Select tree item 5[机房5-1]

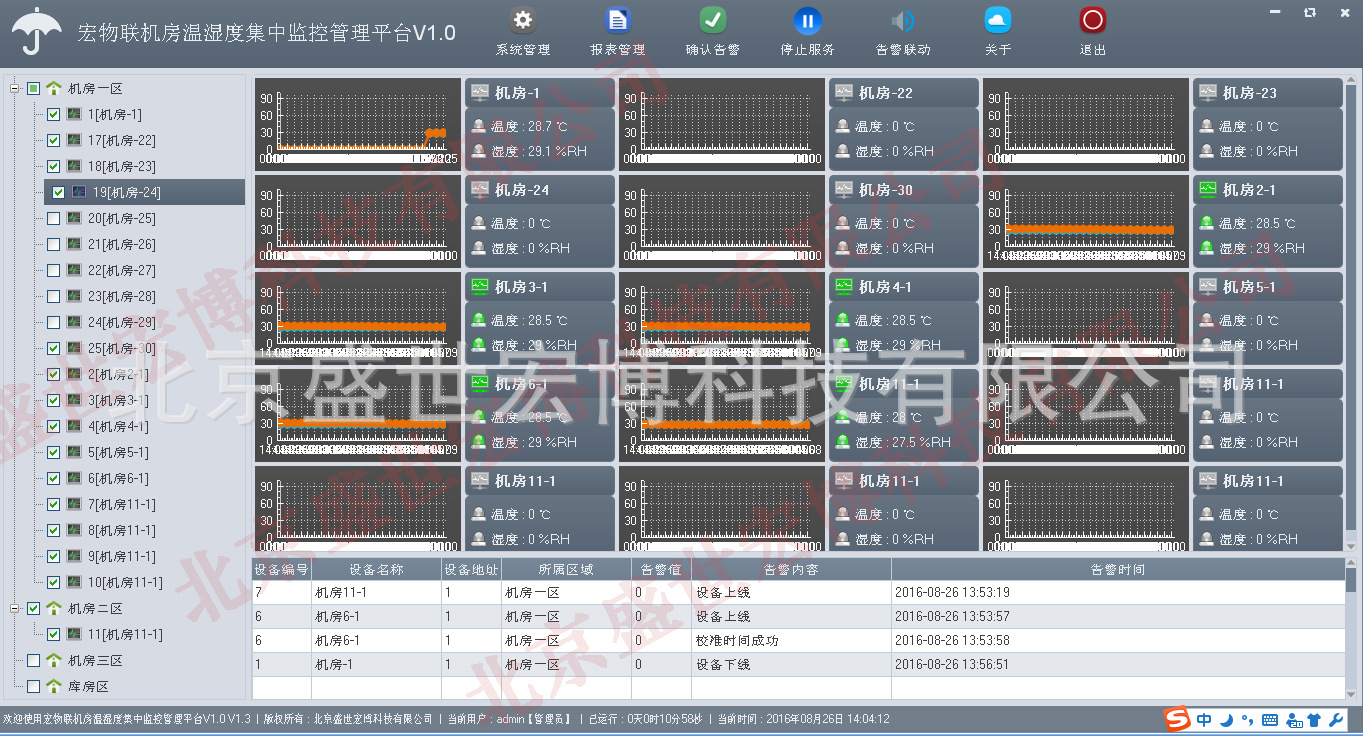click(118, 452)
